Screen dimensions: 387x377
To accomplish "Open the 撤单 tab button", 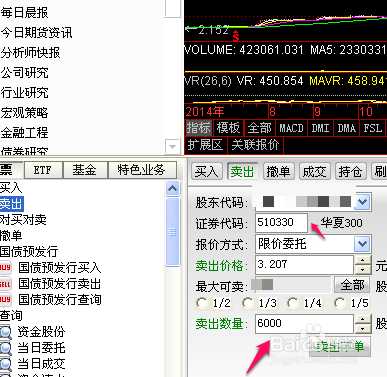I will pos(278,172).
